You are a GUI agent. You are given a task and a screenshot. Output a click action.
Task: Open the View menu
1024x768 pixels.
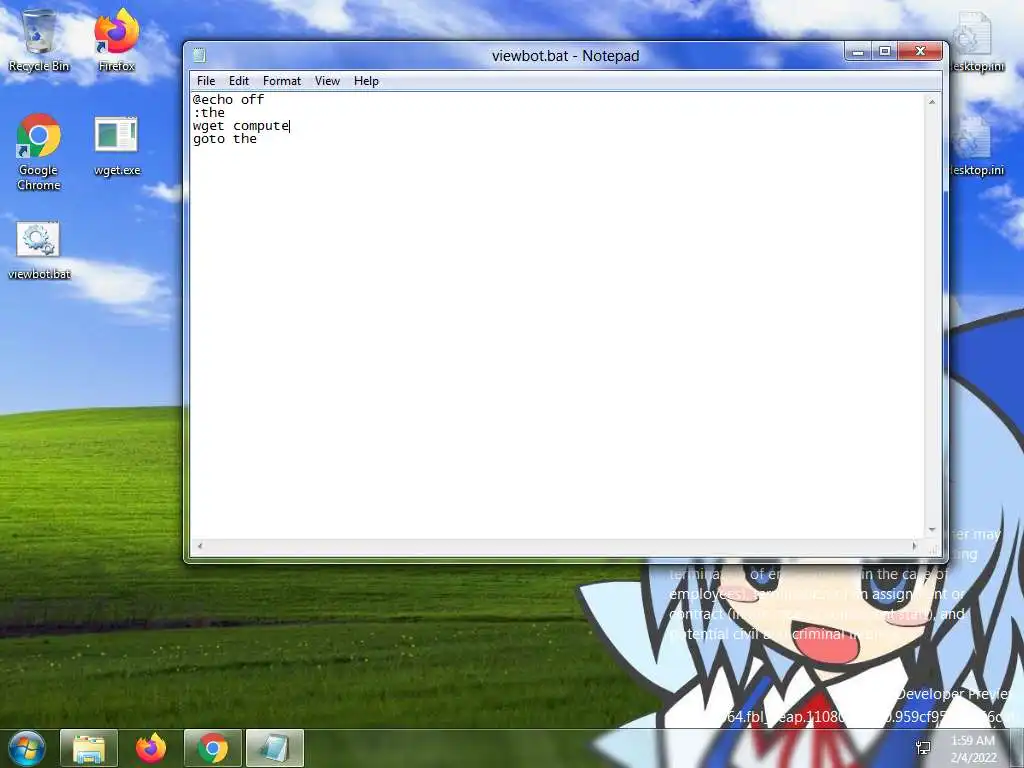pyautogui.click(x=327, y=81)
